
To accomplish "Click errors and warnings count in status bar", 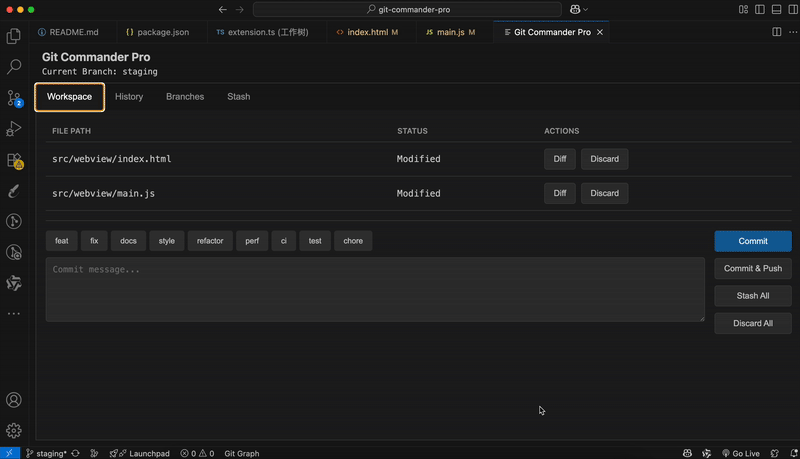I will point(197,453).
